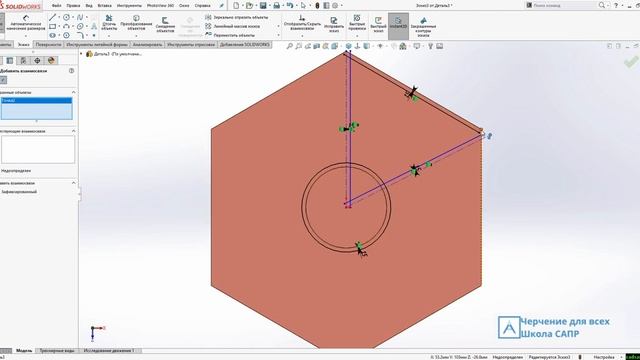
Task: Switch to the Анализировать tab
Action: point(147,44)
